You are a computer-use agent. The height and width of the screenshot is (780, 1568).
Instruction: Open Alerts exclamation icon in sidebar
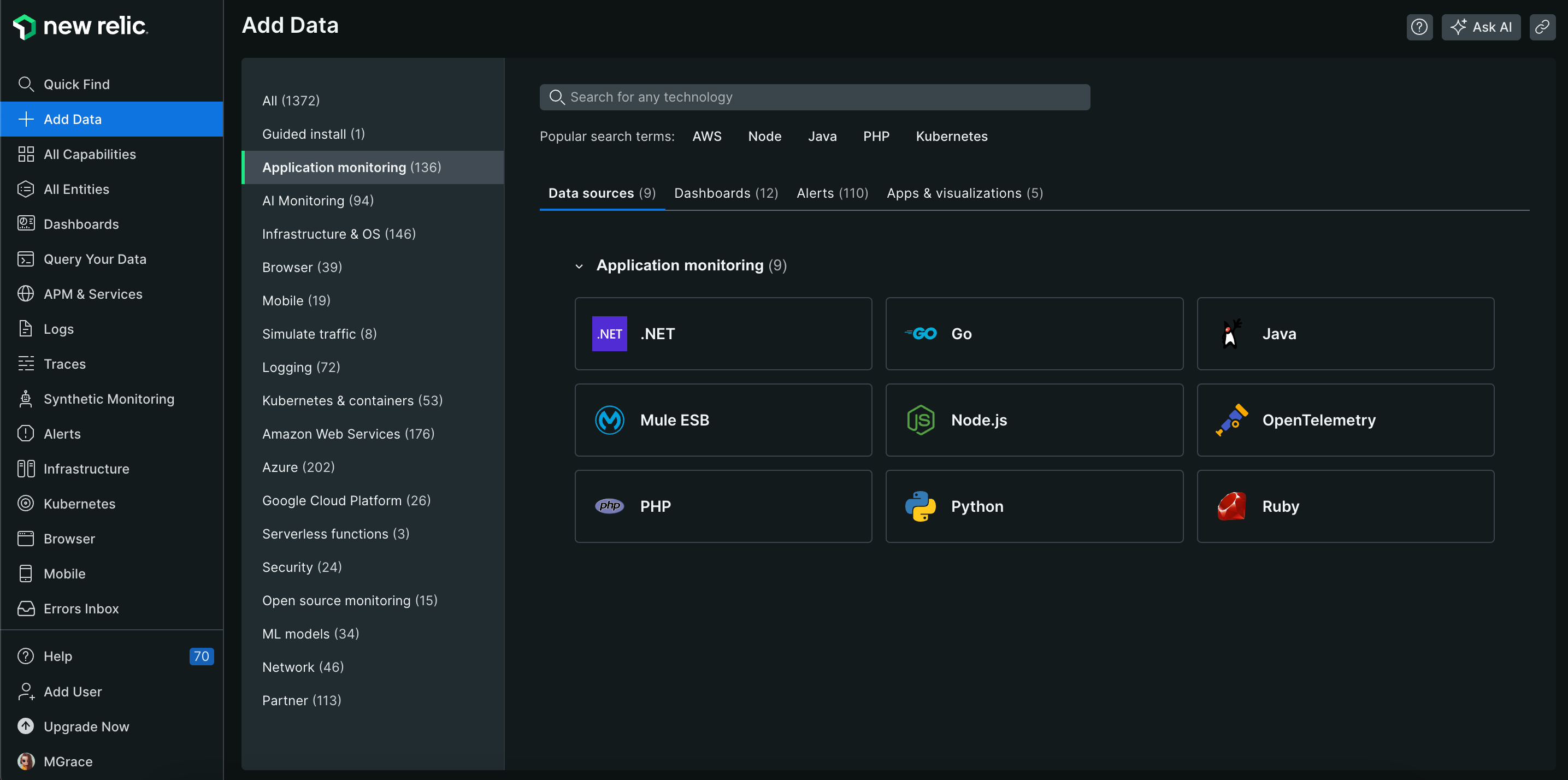pyautogui.click(x=26, y=434)
